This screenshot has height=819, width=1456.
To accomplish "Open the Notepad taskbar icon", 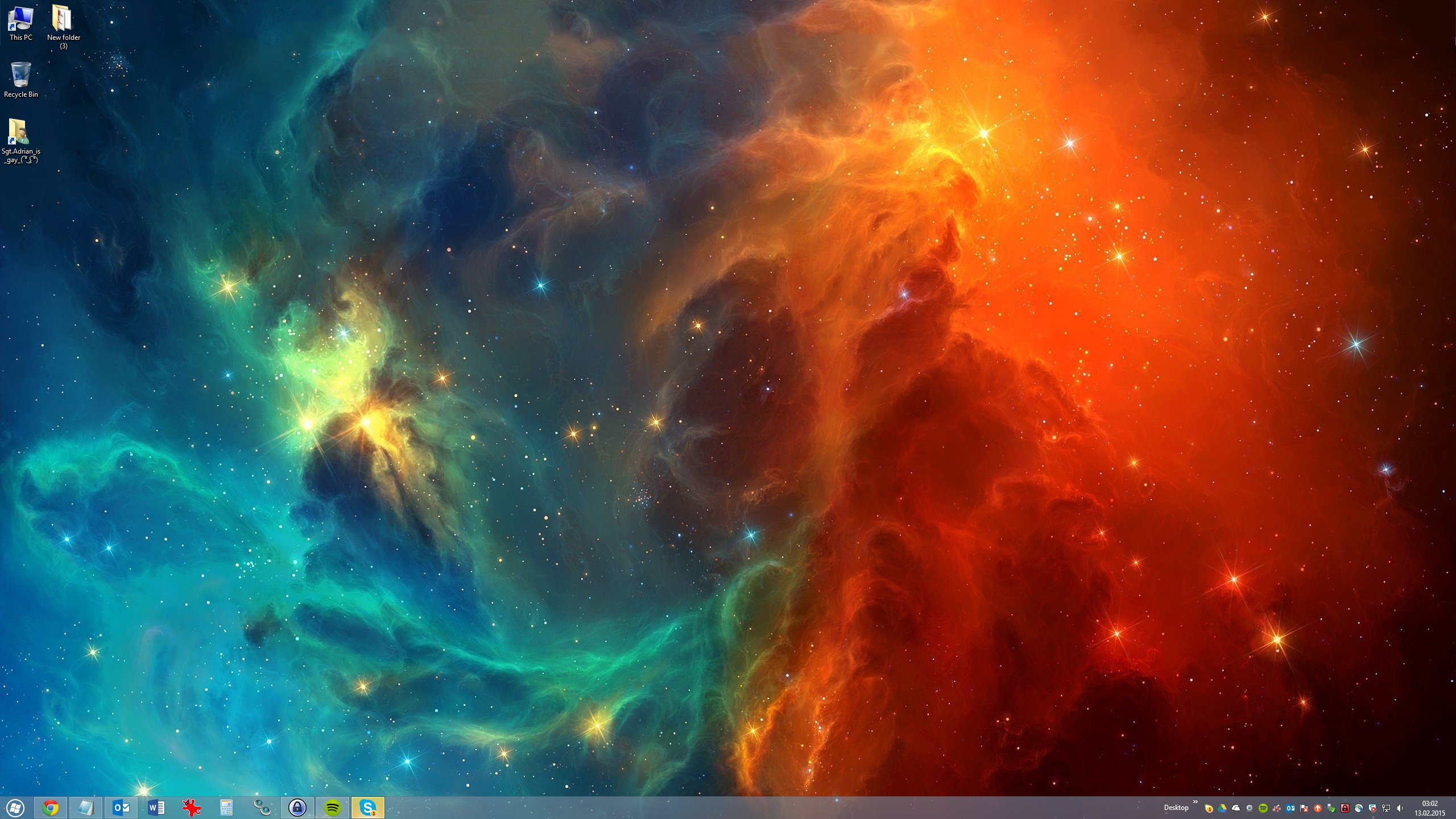I will tap(86, 808).
